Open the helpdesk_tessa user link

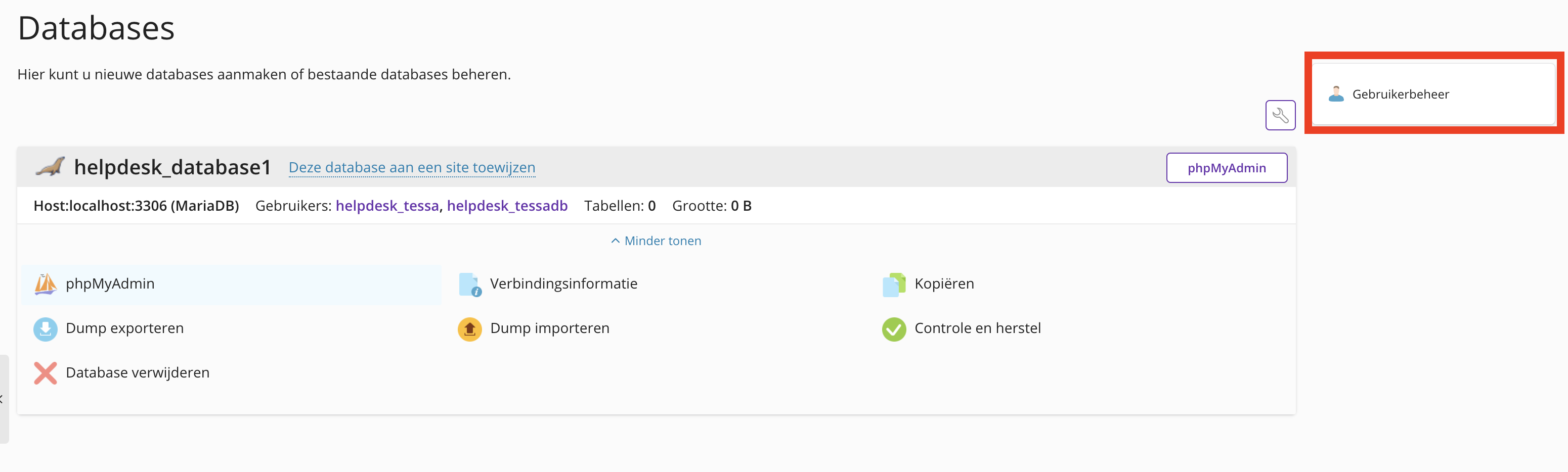(x=387, y=206)
